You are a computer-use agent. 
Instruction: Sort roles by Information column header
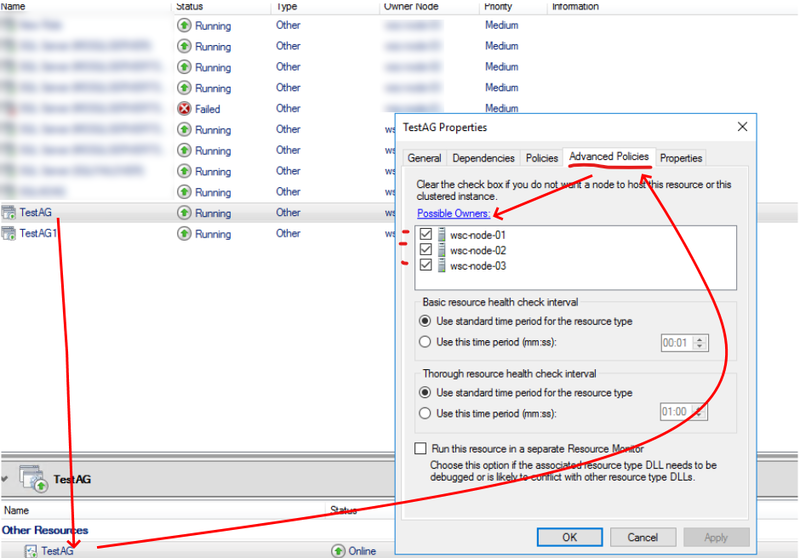pyautogui.click(x=575, y=6)
